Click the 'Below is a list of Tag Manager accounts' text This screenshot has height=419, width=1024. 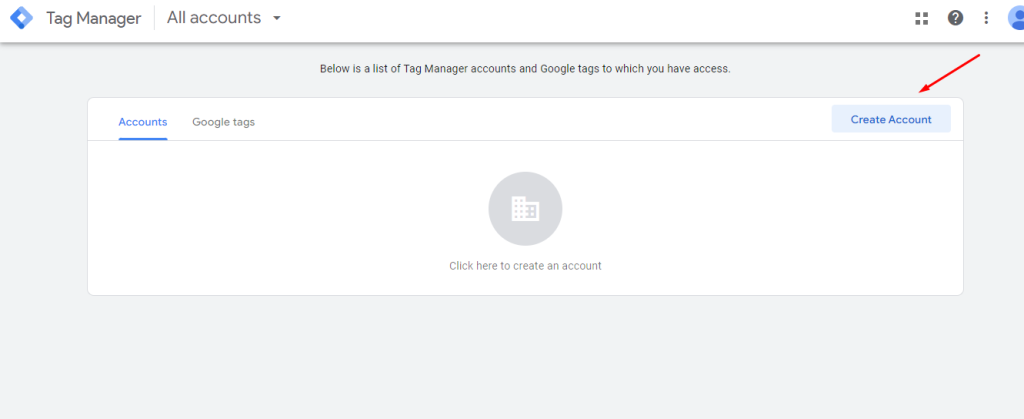[x=525, y=69]
